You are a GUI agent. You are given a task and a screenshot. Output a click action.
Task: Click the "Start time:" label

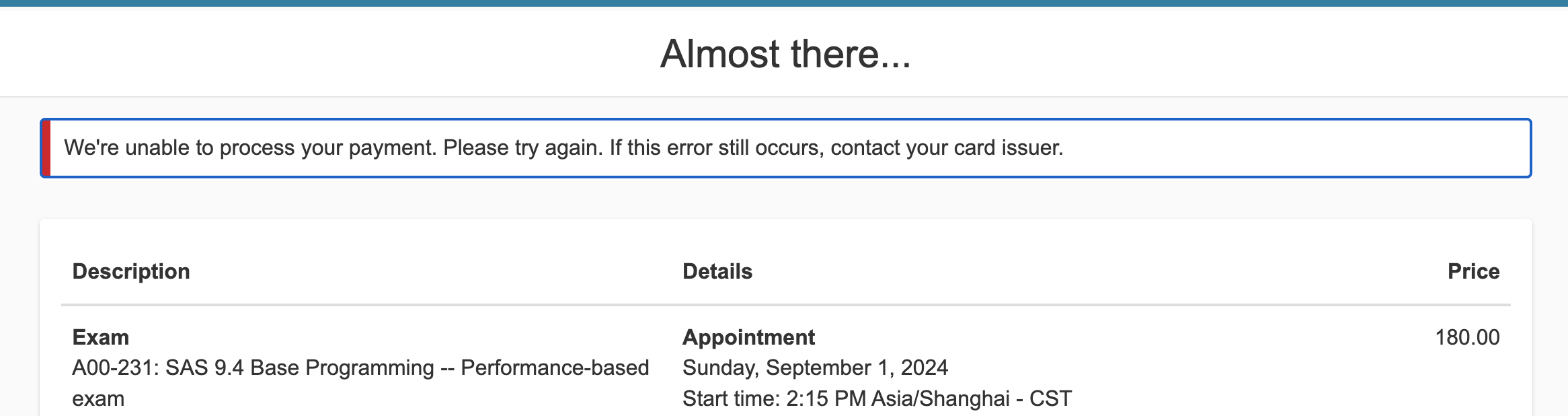point(732,399)
